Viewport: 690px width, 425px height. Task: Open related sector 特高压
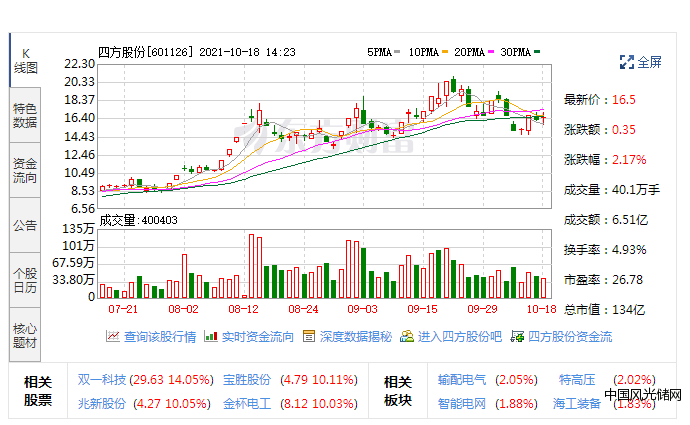(577, 380)
